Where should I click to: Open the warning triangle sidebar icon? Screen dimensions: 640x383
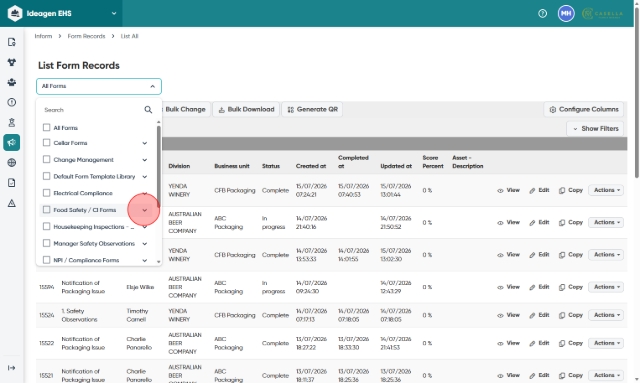pyautogui.click(x=11, y=203)
